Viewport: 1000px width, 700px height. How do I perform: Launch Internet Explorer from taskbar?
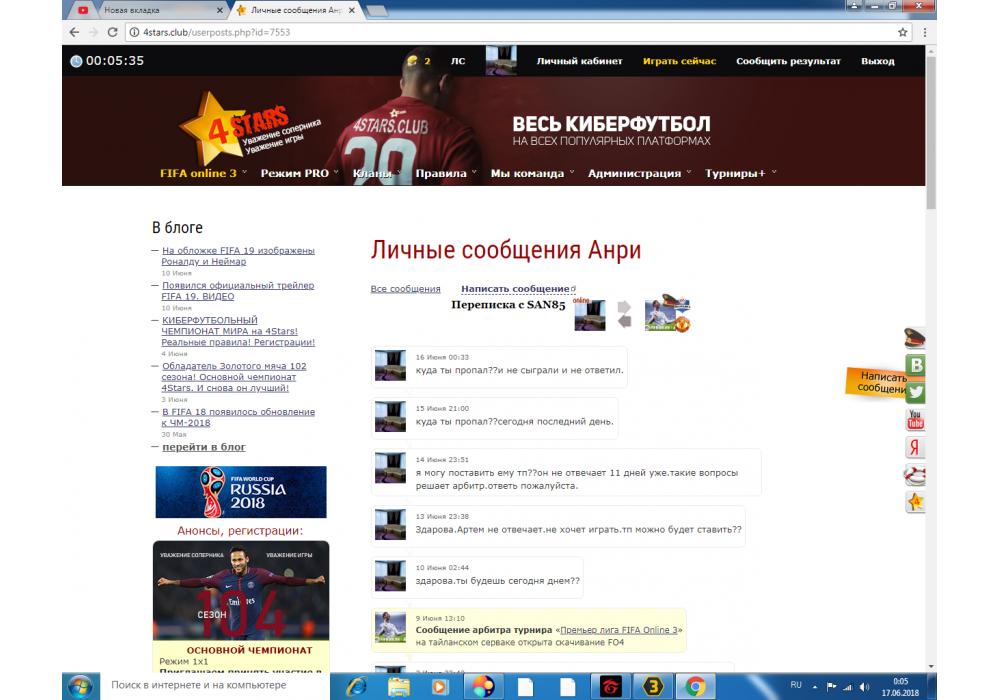pyautogui.click(x=356, y=687)
